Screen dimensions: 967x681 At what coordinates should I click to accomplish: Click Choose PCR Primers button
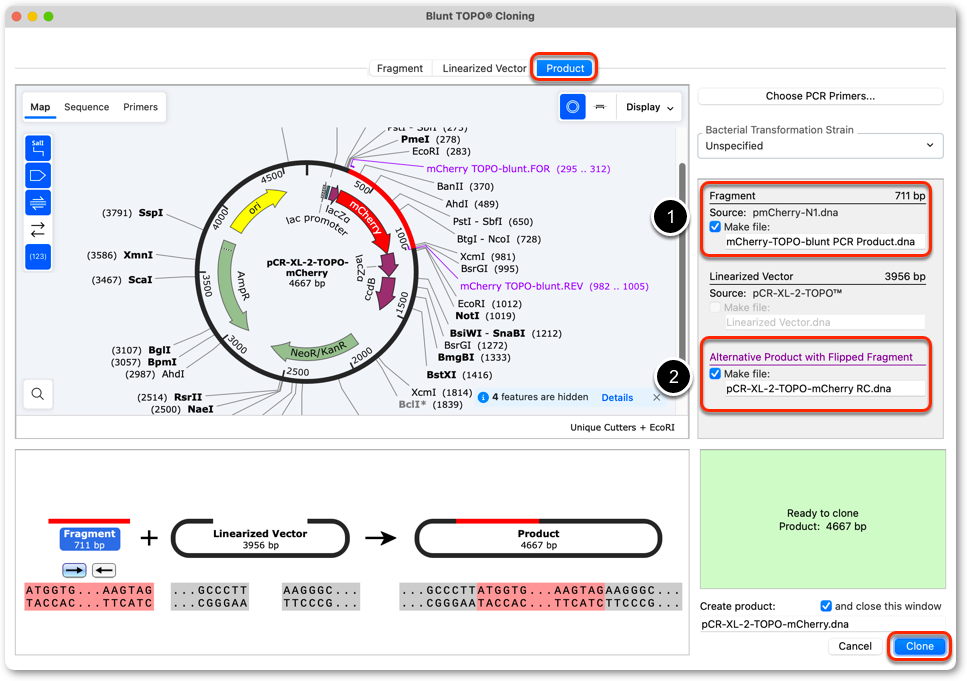tap(820, 96)
